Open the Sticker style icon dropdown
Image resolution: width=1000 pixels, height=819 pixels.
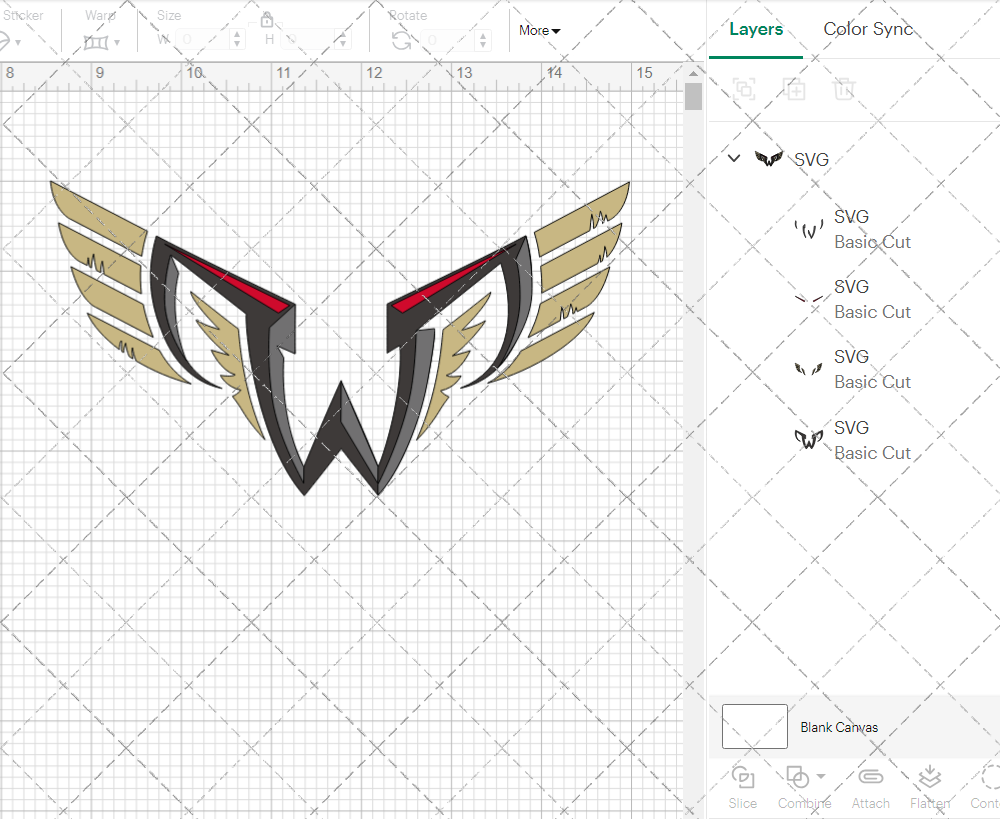pos(9,42)
